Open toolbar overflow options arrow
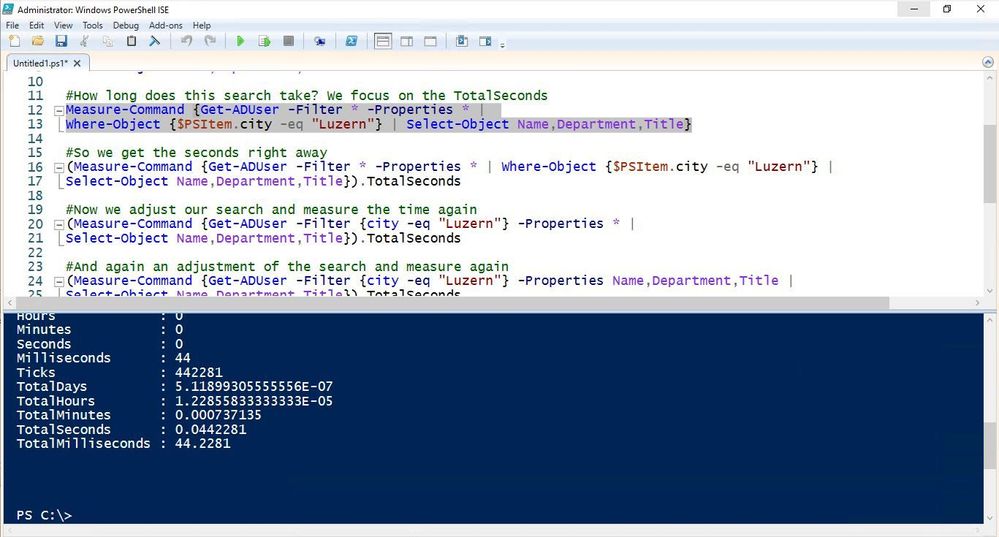The image size is (999, 537). 503,45
